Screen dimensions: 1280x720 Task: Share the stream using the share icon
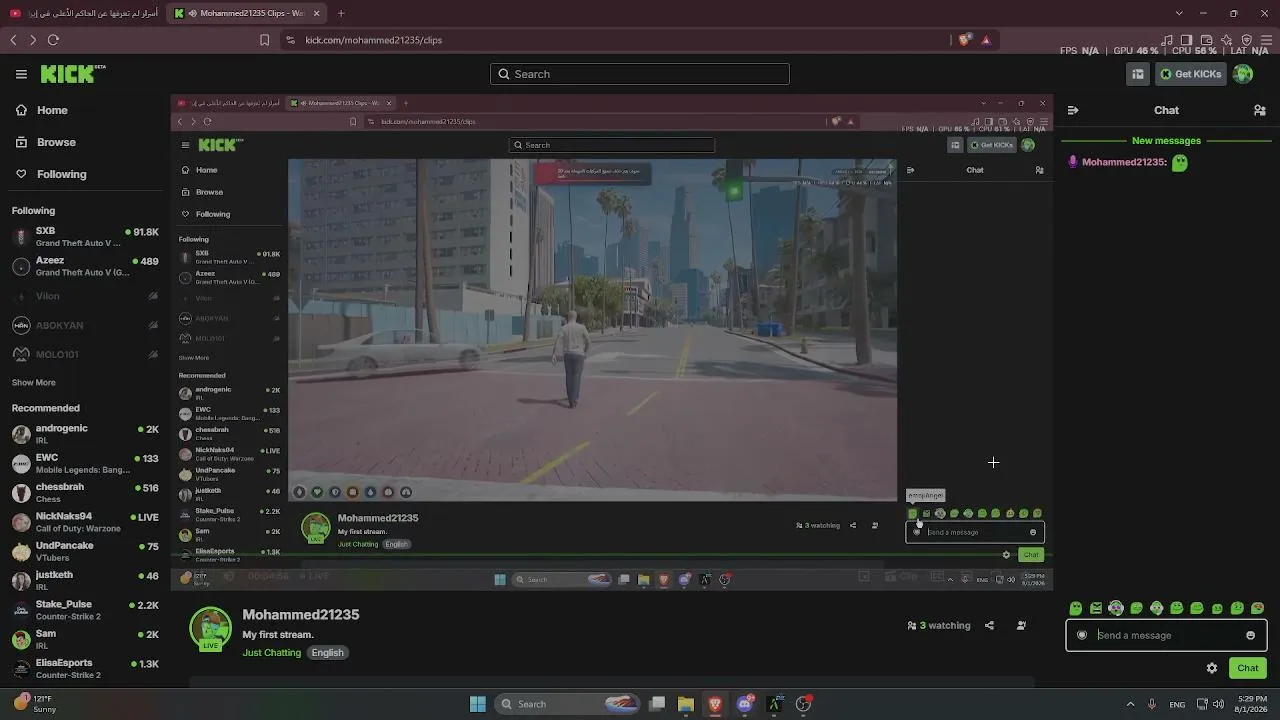989,626
